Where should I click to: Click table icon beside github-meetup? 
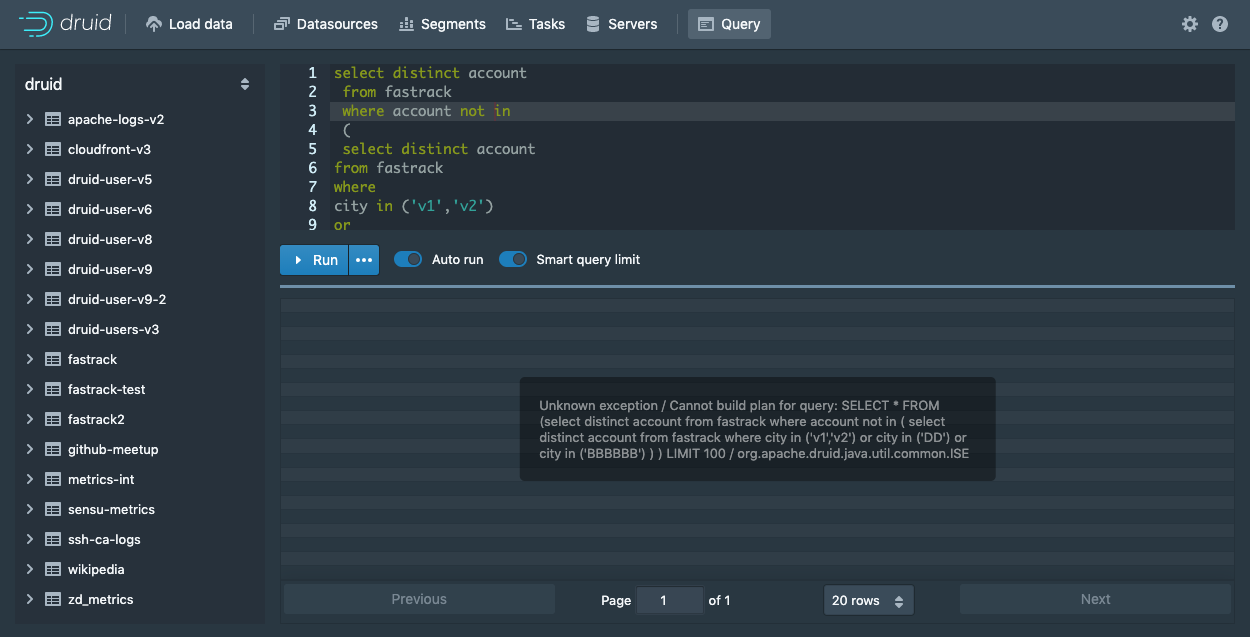(53, 449)
